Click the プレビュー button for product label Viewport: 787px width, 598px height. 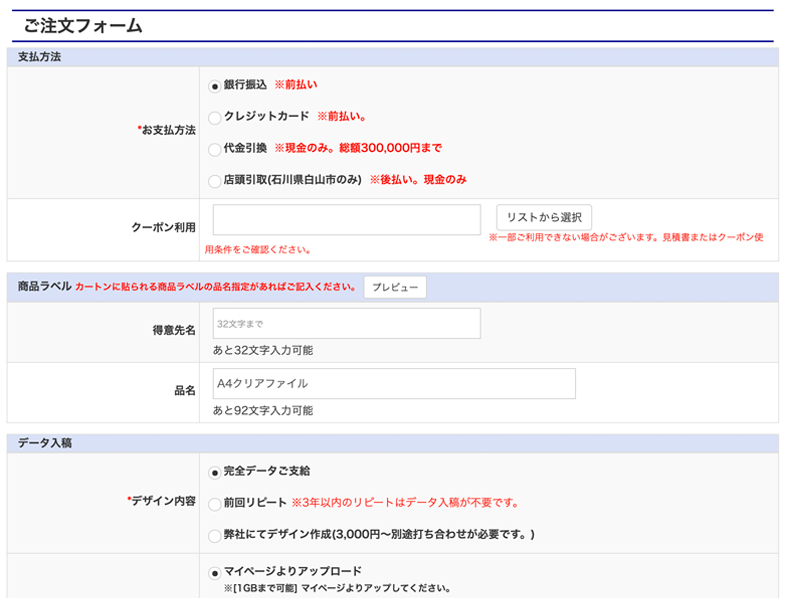(x=394, y=287)
